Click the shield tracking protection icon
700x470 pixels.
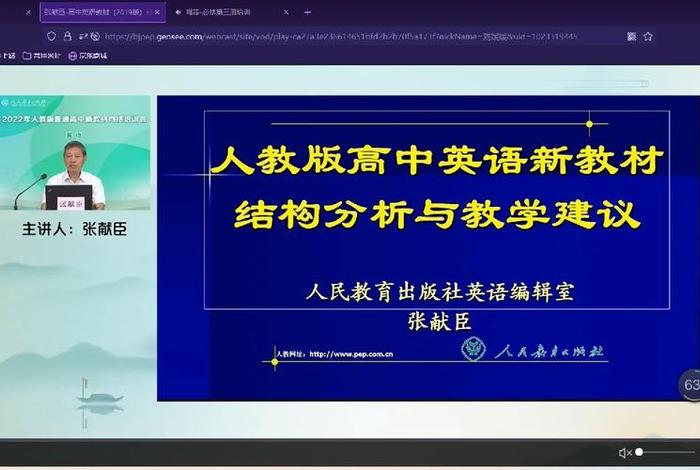click(51, 36)
